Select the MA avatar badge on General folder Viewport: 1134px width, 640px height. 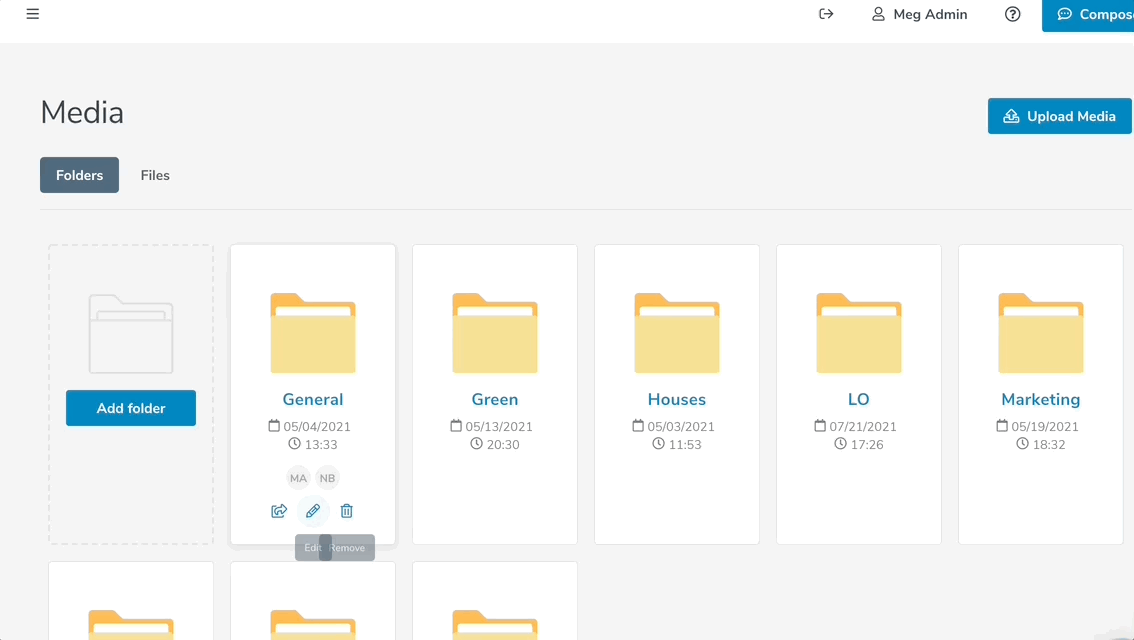coord(298,478)
